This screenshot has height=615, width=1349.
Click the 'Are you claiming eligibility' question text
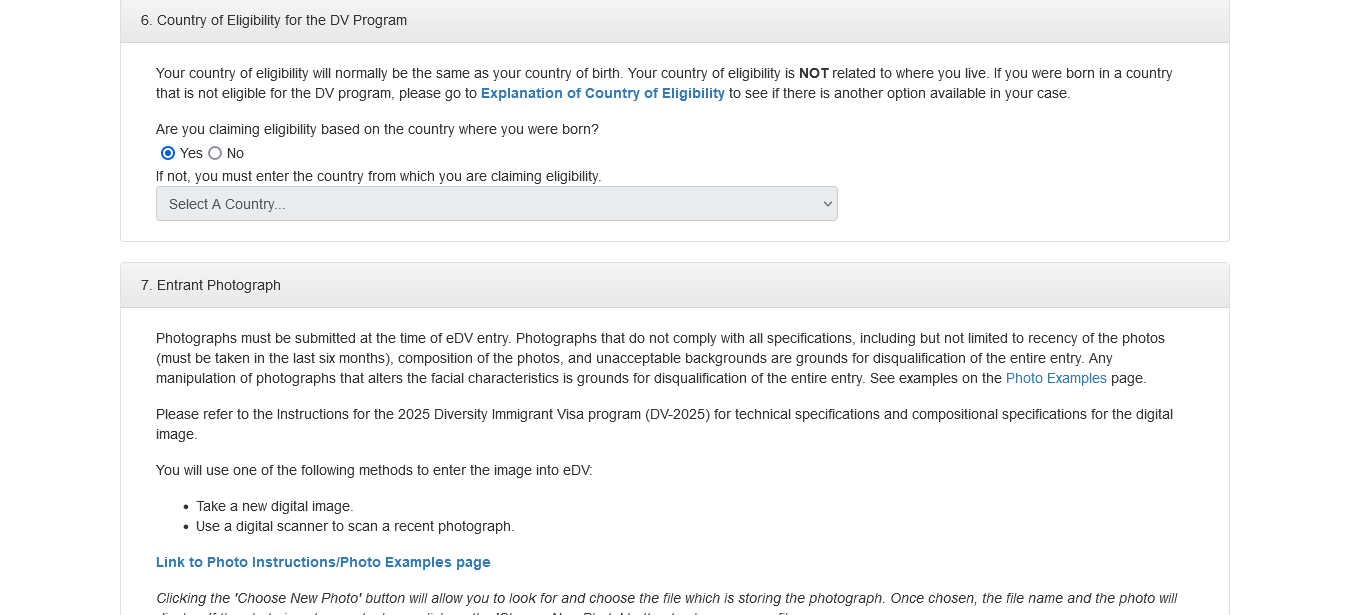click(x=377, y=129)
